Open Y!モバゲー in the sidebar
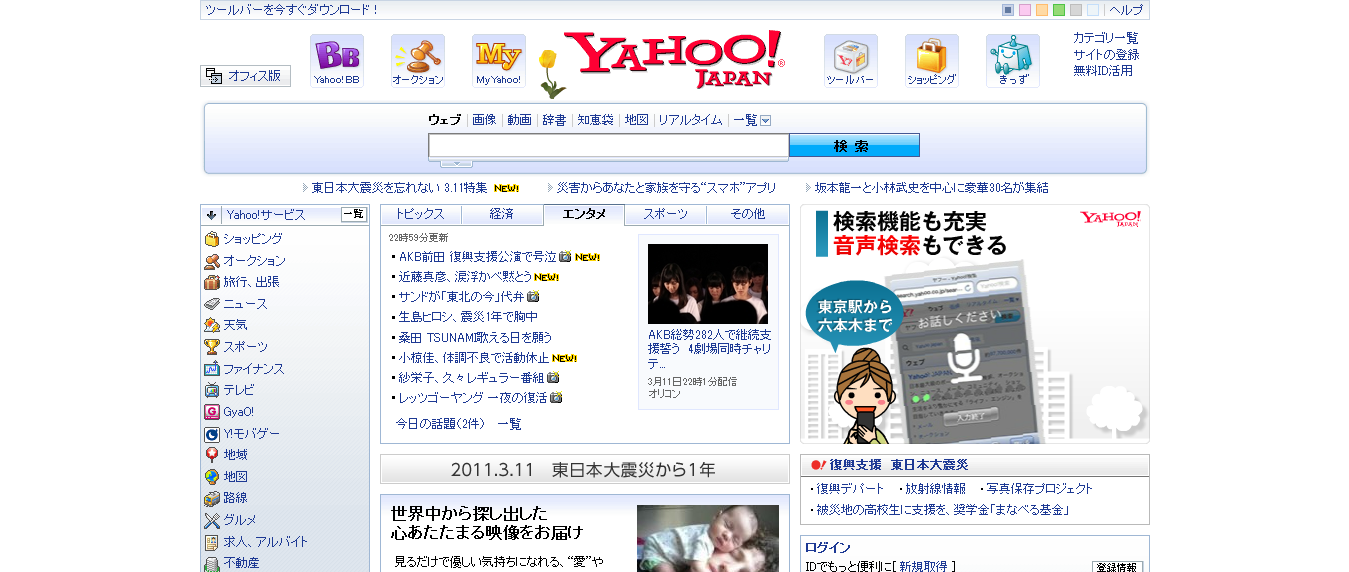 click(251, 434)
